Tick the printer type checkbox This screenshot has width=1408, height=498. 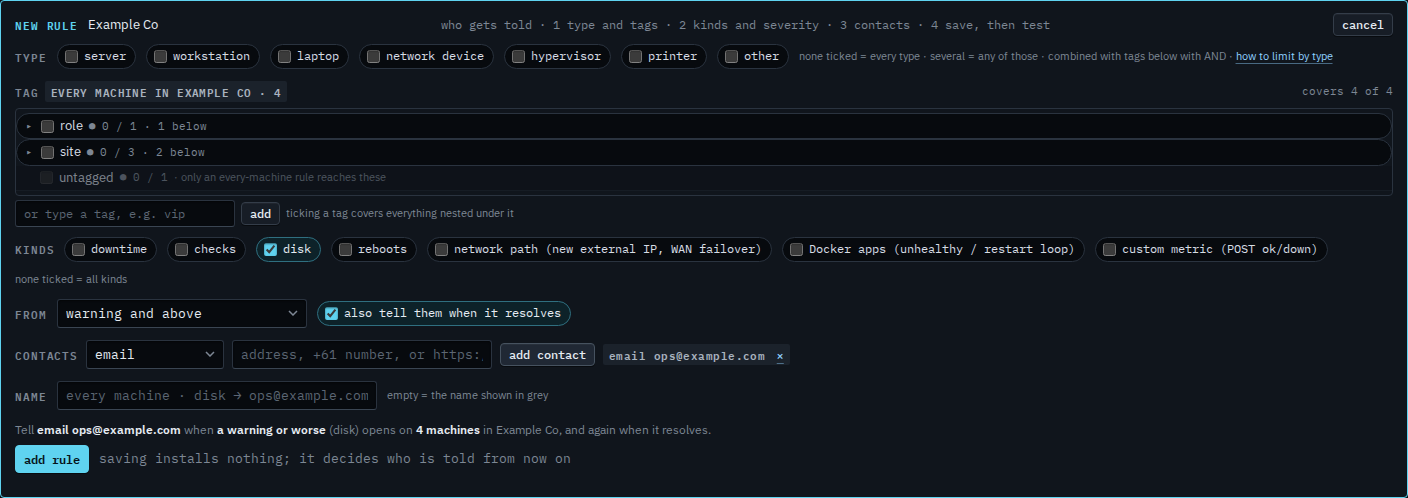635,57
